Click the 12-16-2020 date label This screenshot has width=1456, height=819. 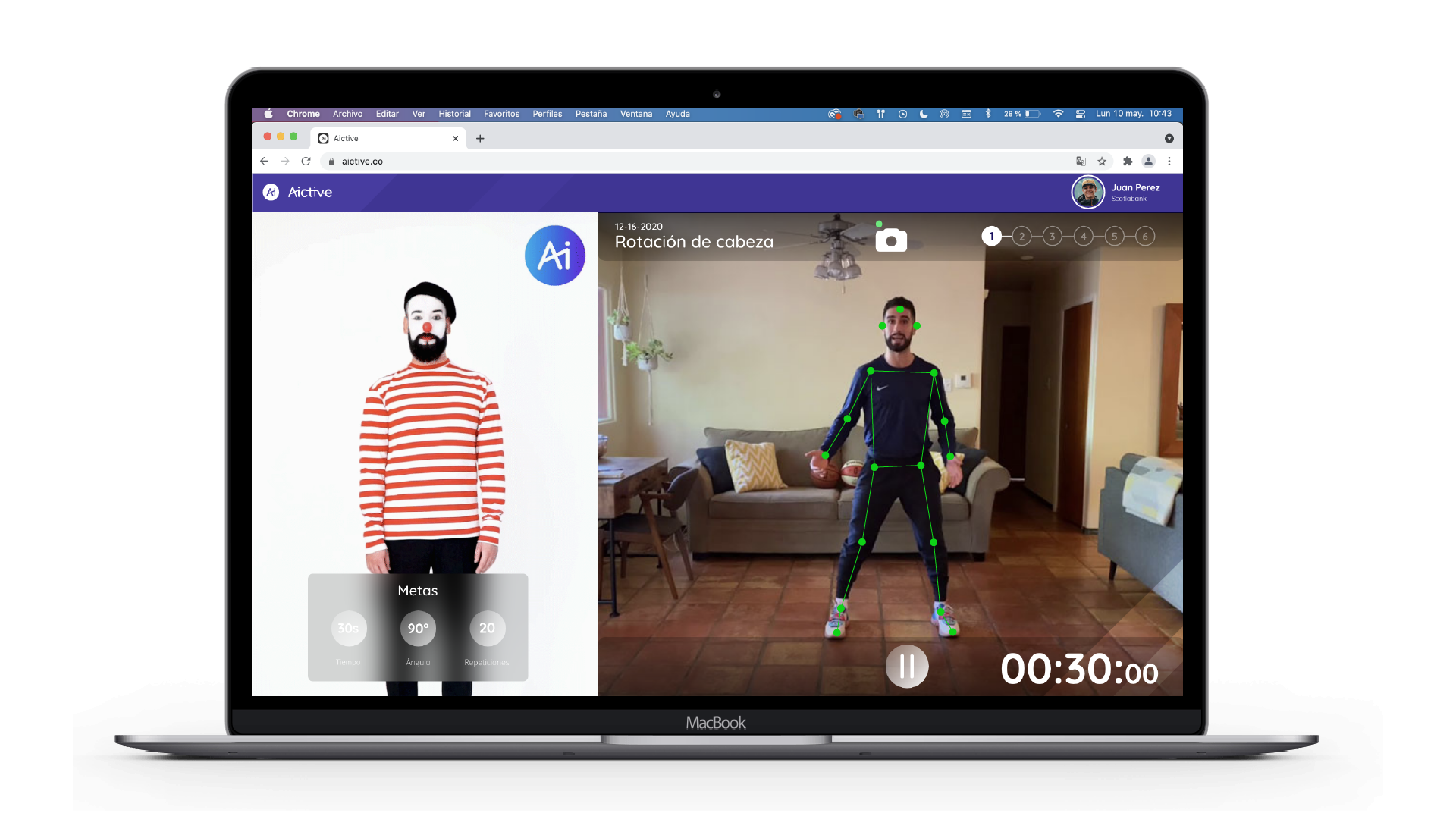tap(639, 227)
